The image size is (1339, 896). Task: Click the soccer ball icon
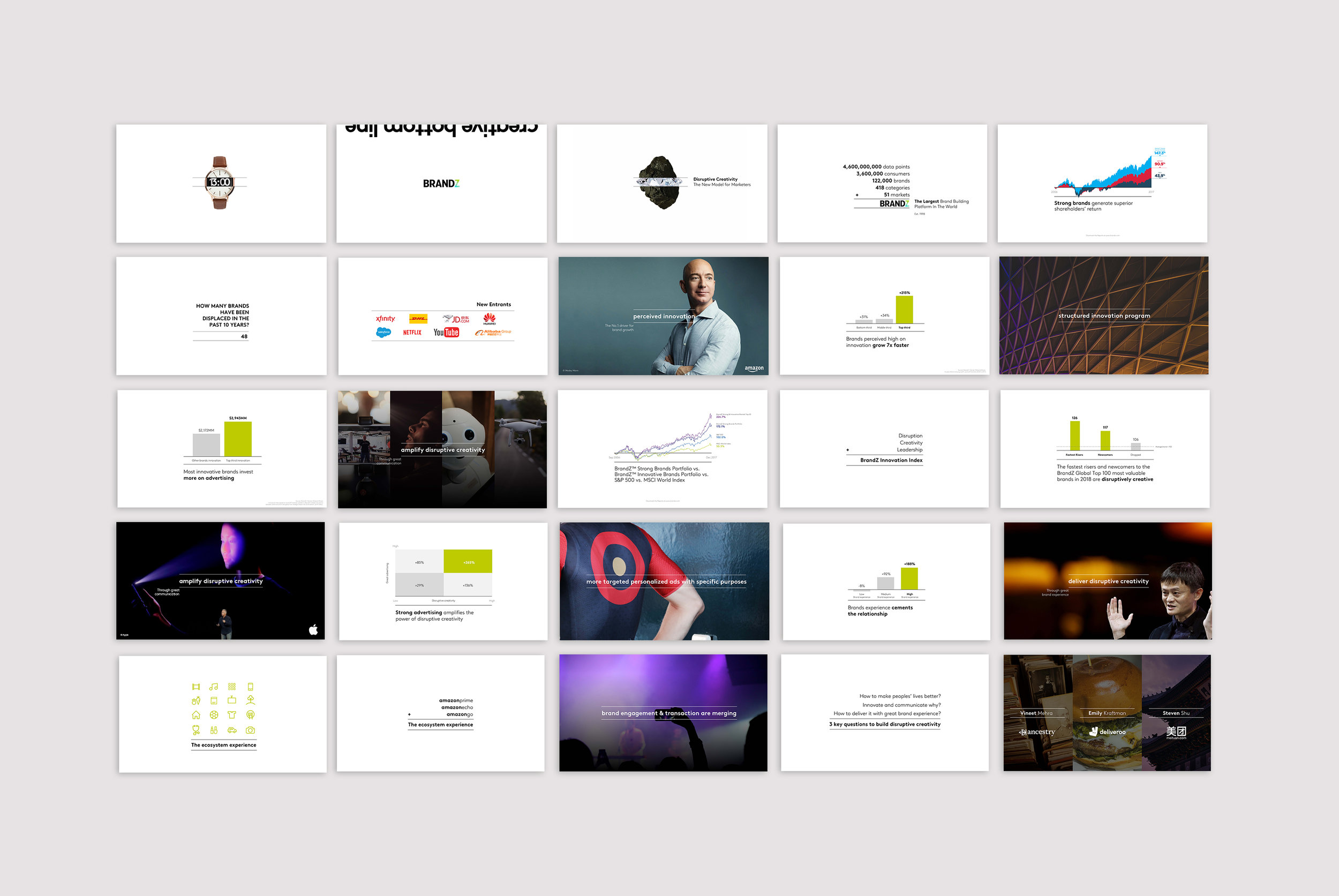[214, 715]
